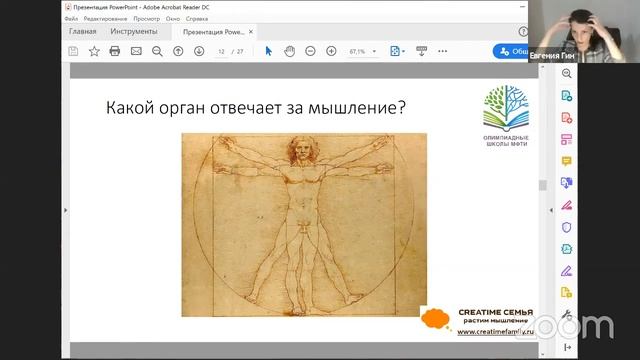640x360 pixels.
Task: Collapse right pane via small triangle
Action: [551, 210]
